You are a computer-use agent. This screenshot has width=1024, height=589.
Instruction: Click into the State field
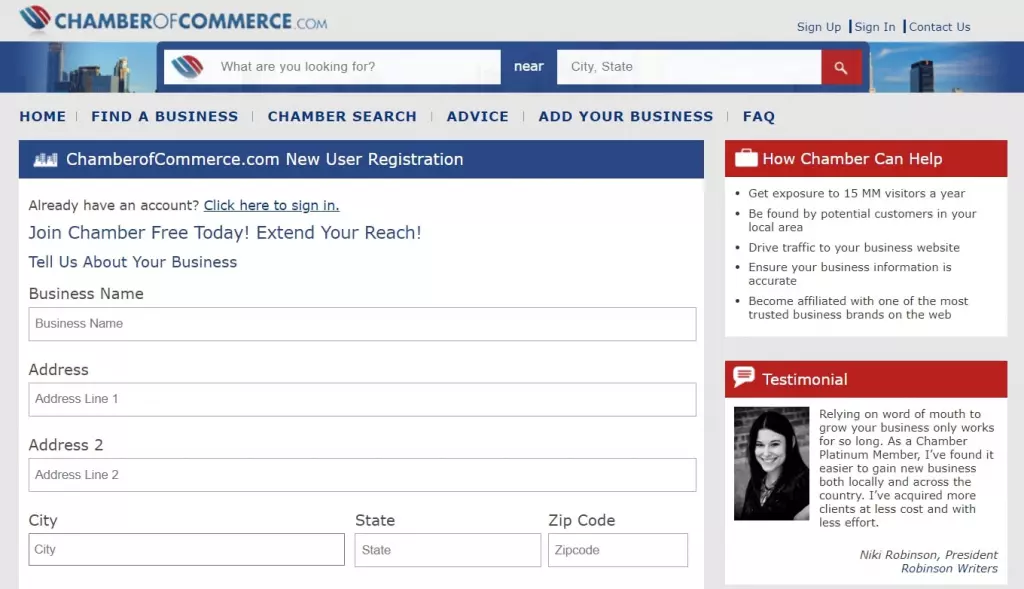tap(448, 550)
